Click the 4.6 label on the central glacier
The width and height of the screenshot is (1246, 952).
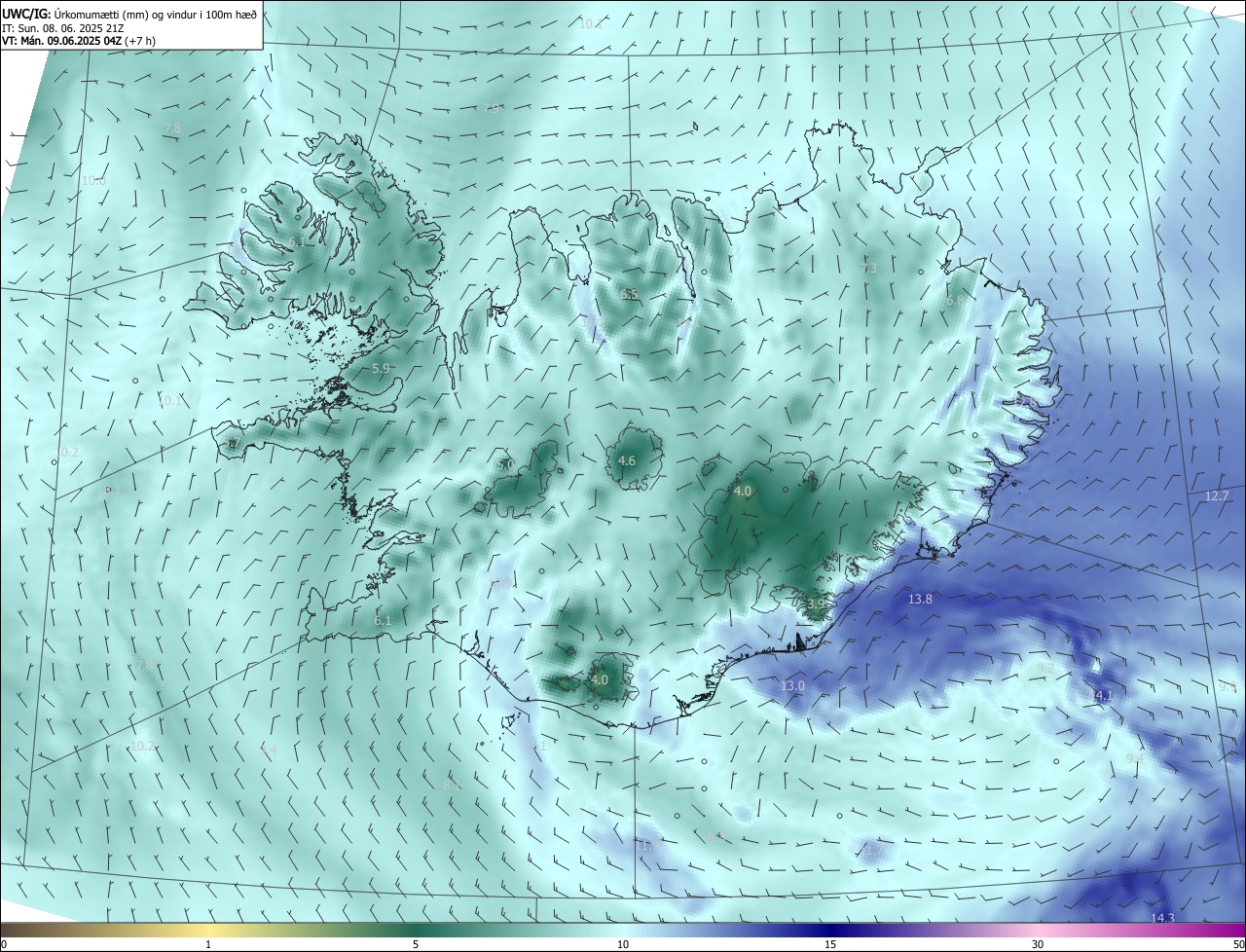click(627, 461)
